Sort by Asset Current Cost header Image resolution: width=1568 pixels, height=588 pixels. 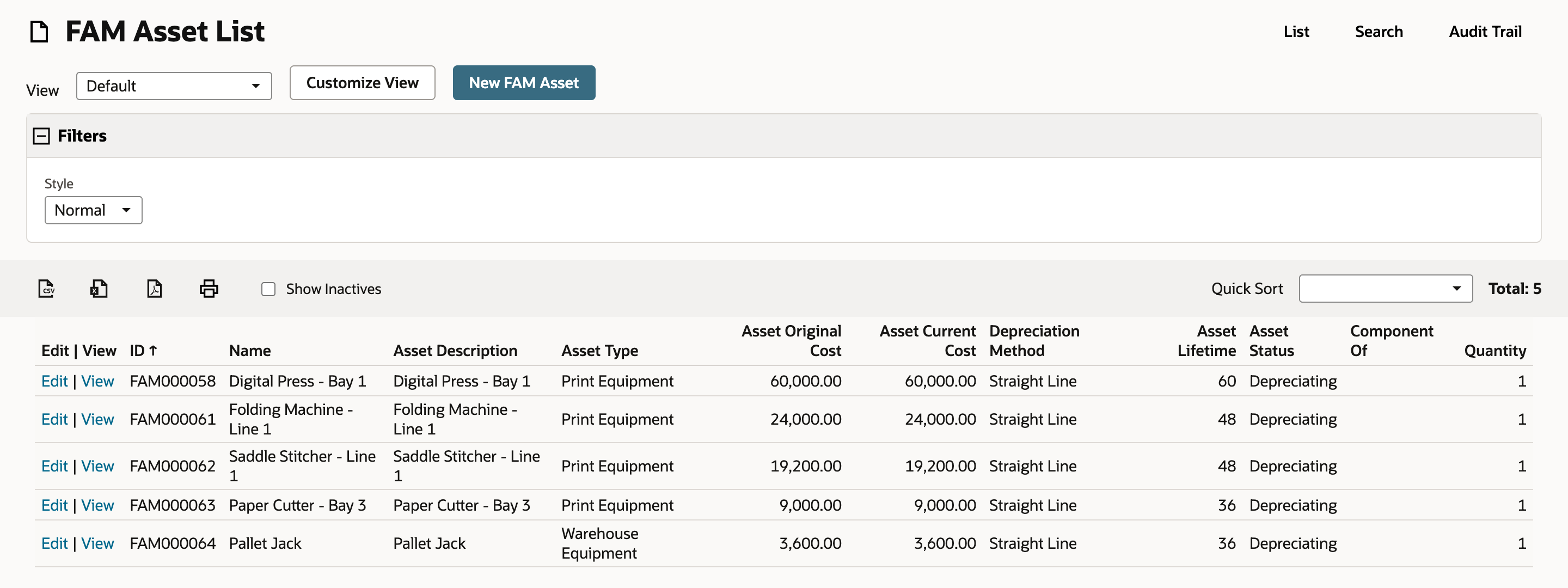927,341
